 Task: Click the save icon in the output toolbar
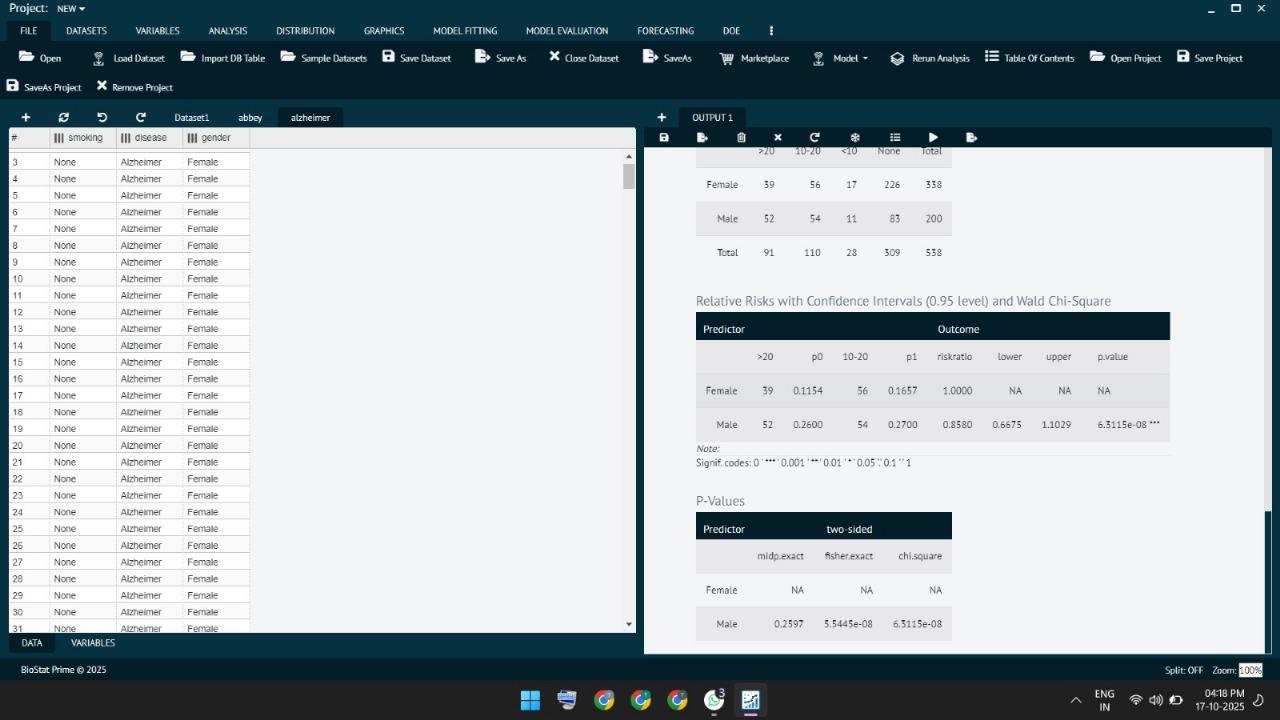pos(664,138)
